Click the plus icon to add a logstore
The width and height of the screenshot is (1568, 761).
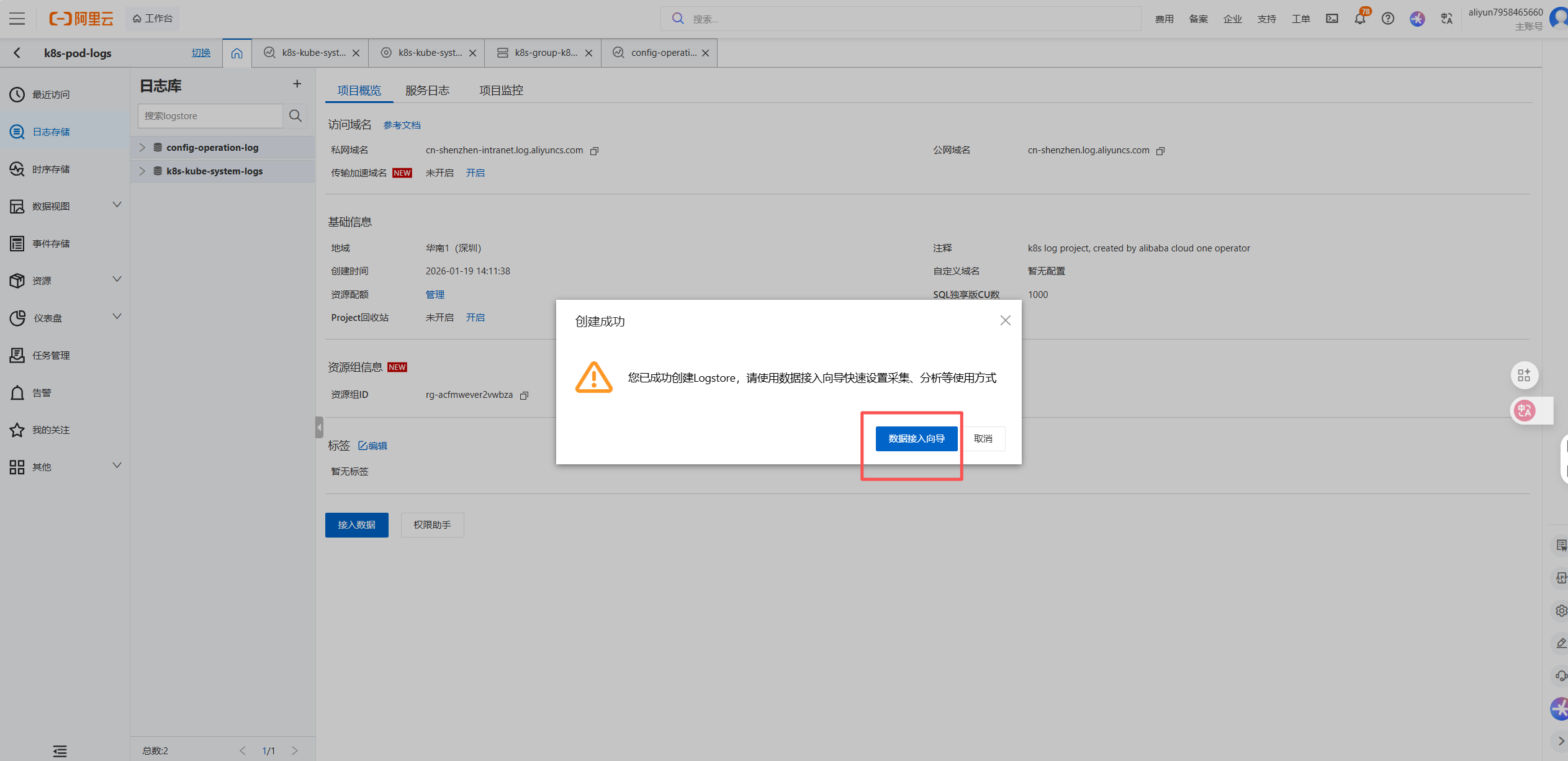pyautogui.click(x=297, y=84)
